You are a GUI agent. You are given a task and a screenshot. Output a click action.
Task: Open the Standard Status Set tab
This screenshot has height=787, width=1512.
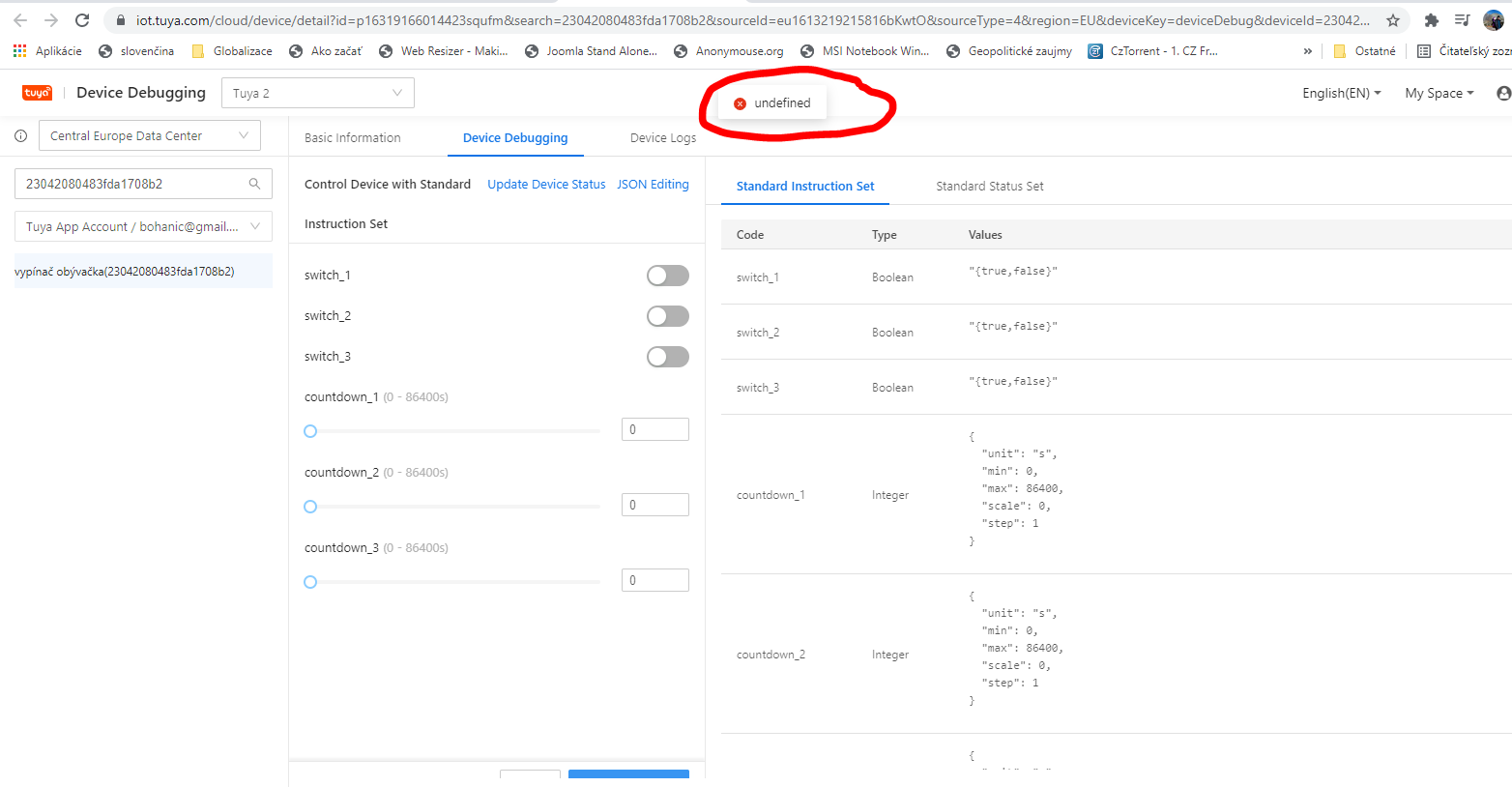989,186
